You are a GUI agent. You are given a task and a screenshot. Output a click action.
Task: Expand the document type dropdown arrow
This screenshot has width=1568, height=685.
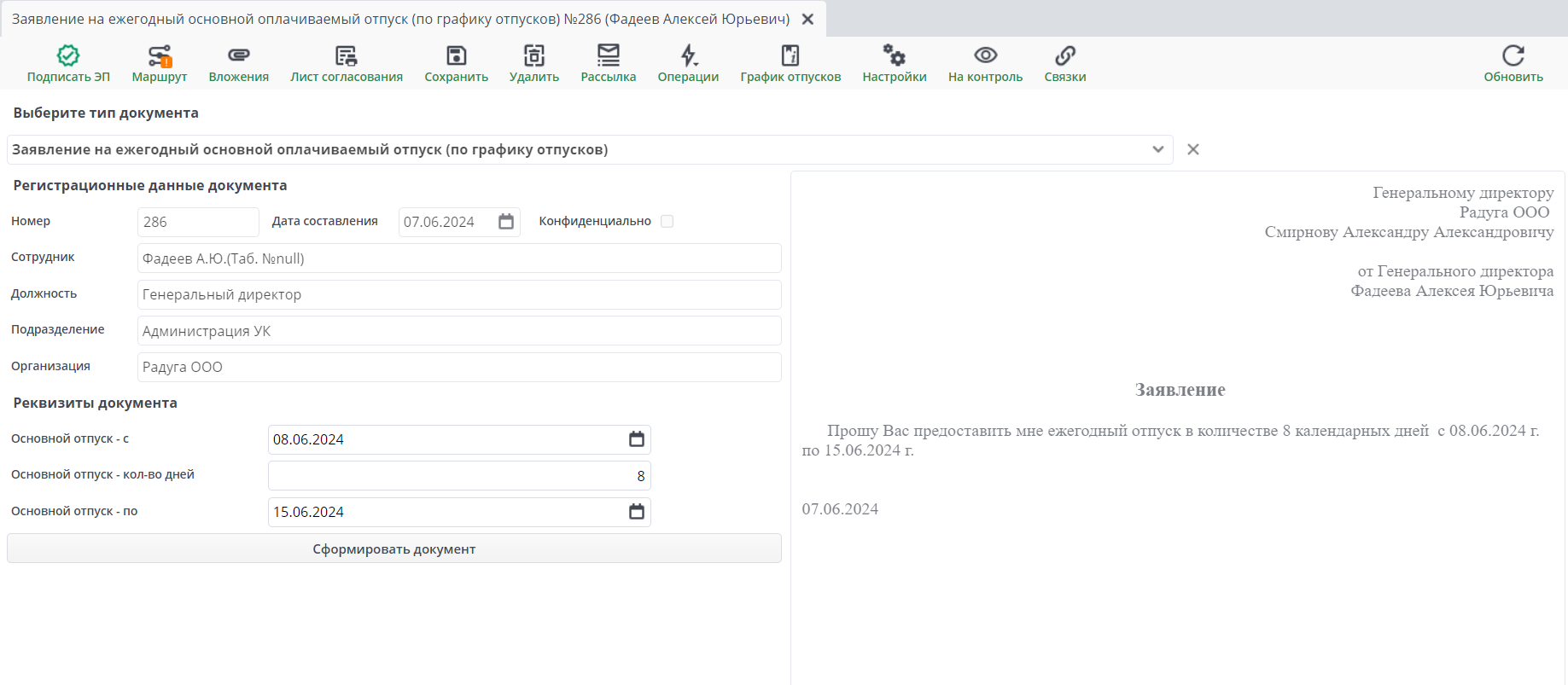(x=1158, y=149)
